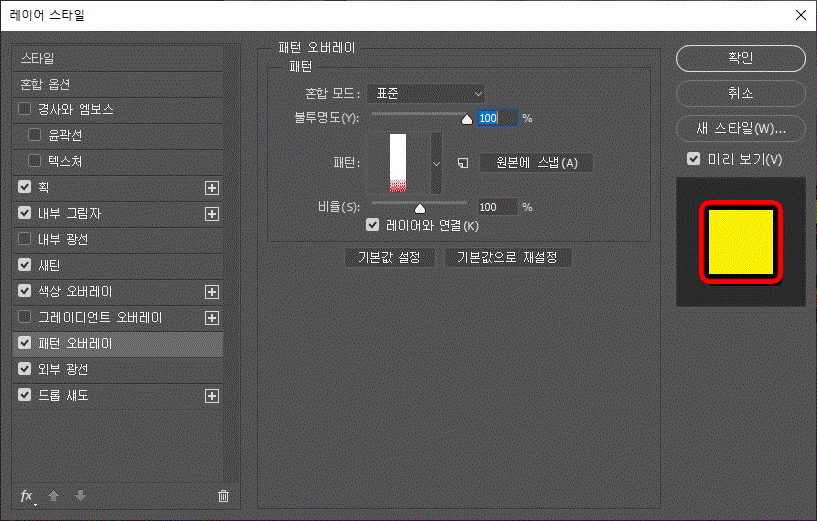Click the 기본값 설정 button

click(x=389, y=257)
